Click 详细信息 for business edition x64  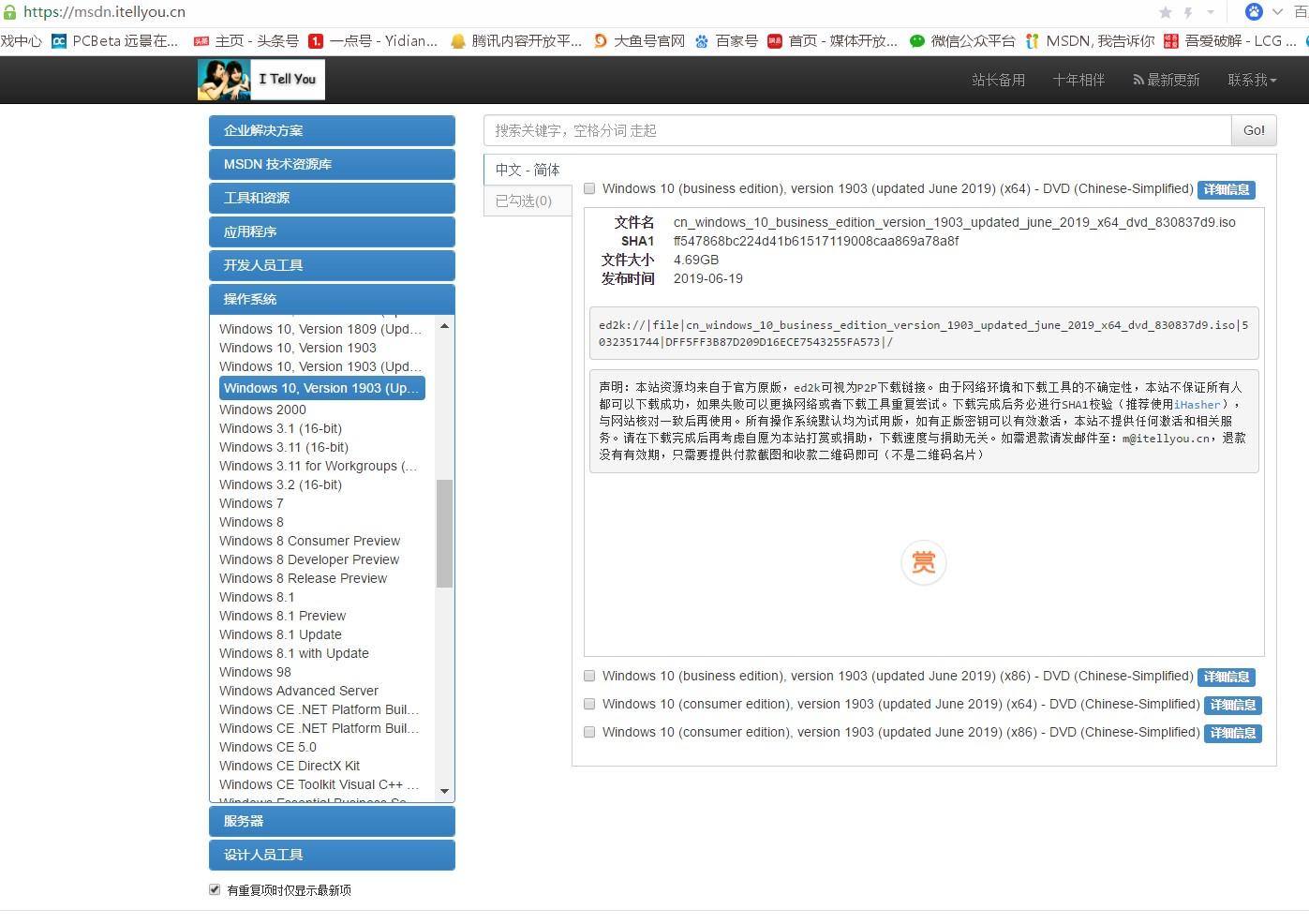(x=1227, y=189)
